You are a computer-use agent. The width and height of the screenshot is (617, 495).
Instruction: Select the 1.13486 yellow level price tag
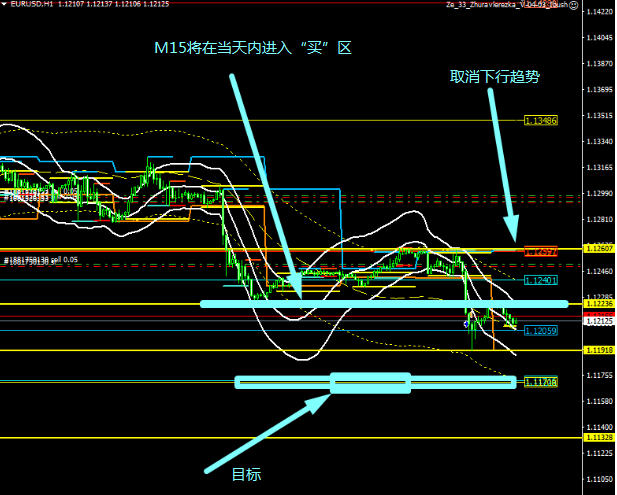[x=541, y=120]
